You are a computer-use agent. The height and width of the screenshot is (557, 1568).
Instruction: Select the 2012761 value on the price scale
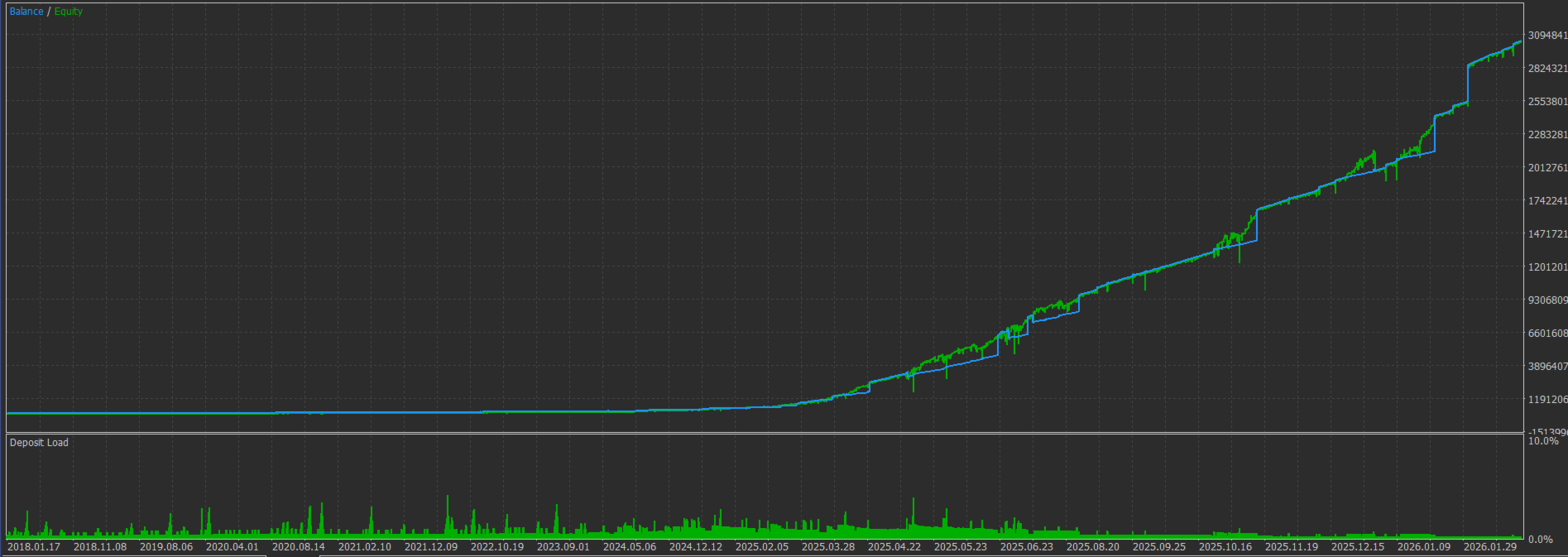pyautogui.click(x=1547, y=168)
